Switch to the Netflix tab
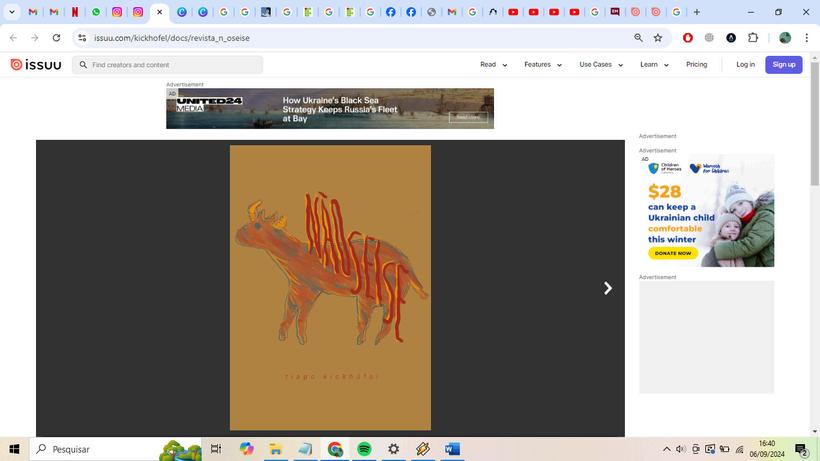 point(75,11)
